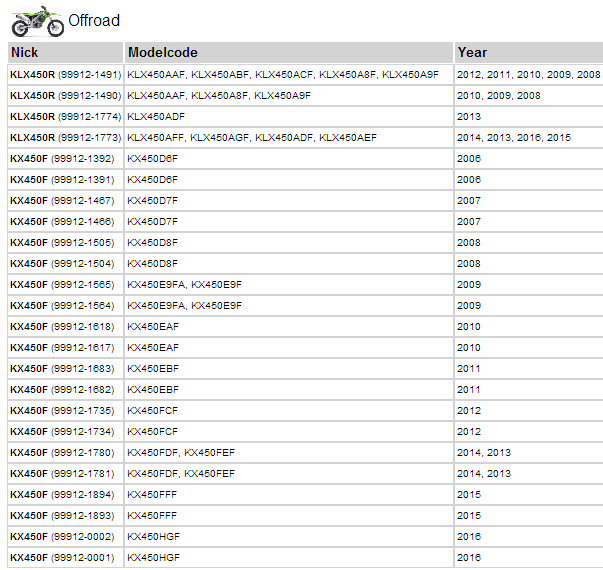Viewport: 603px width, 570px height.
Task: Click the Year column header
Action: click(472, 52)
